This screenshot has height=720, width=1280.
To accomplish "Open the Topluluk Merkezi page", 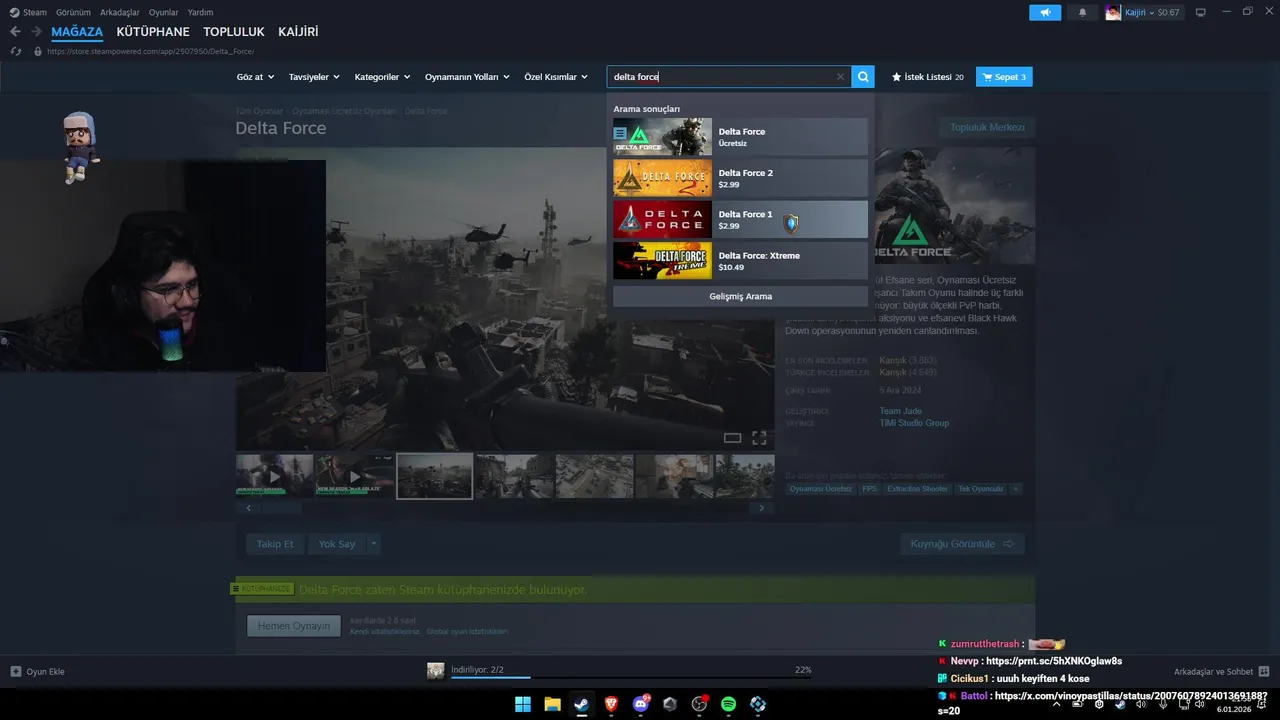I will (x=987, y=127).
